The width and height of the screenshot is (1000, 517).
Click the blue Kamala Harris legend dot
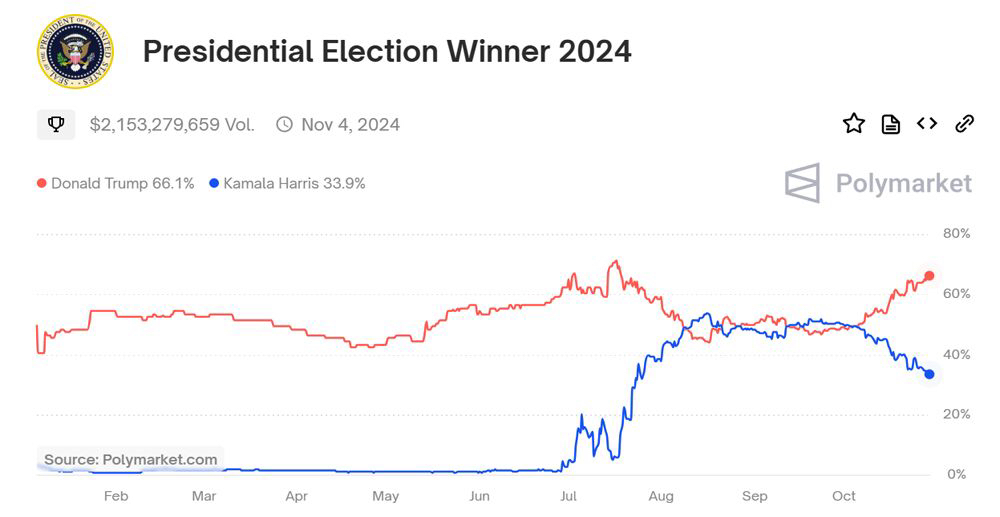pyautogui.click(x=214, y=183)
